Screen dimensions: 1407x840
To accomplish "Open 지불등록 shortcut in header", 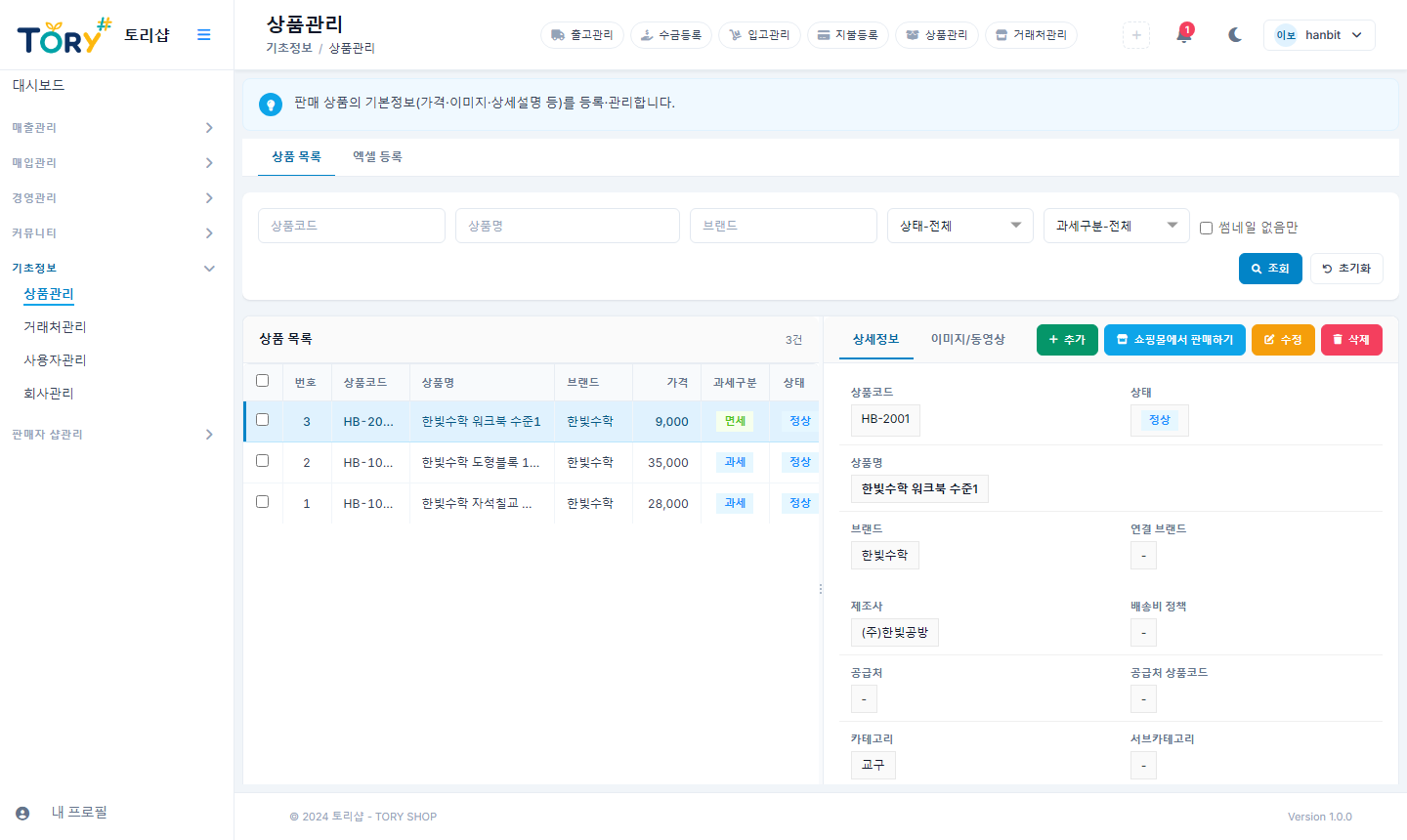I will pos(848,35).
